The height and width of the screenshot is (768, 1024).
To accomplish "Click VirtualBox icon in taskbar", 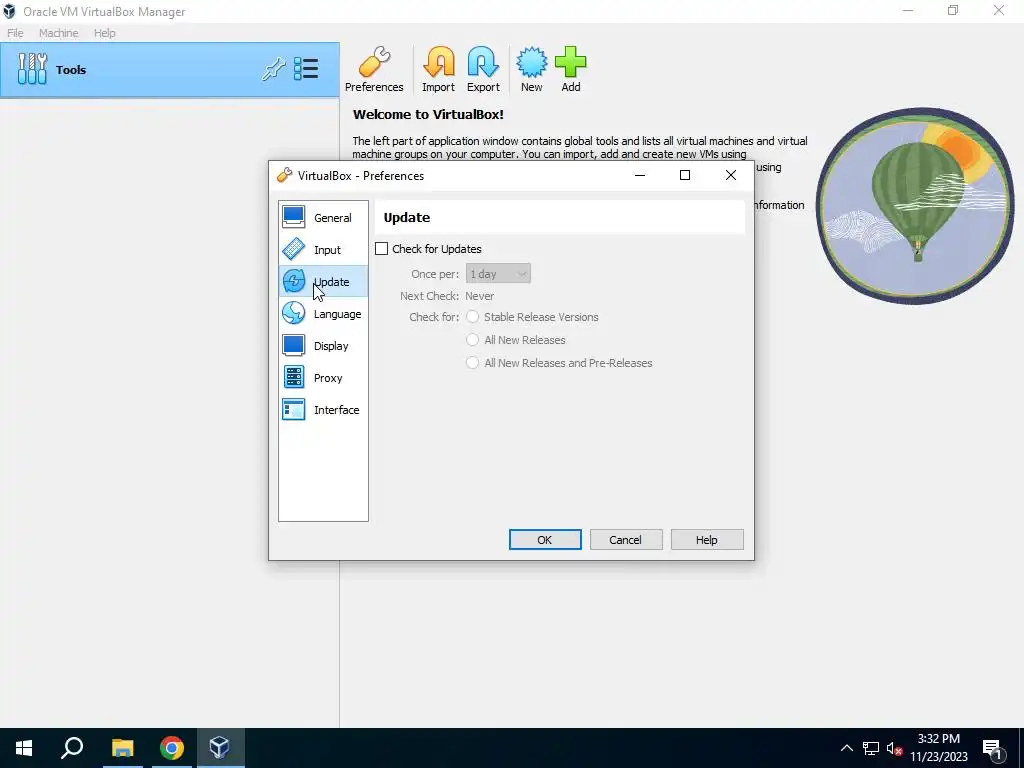I will [x=220, y=748].
